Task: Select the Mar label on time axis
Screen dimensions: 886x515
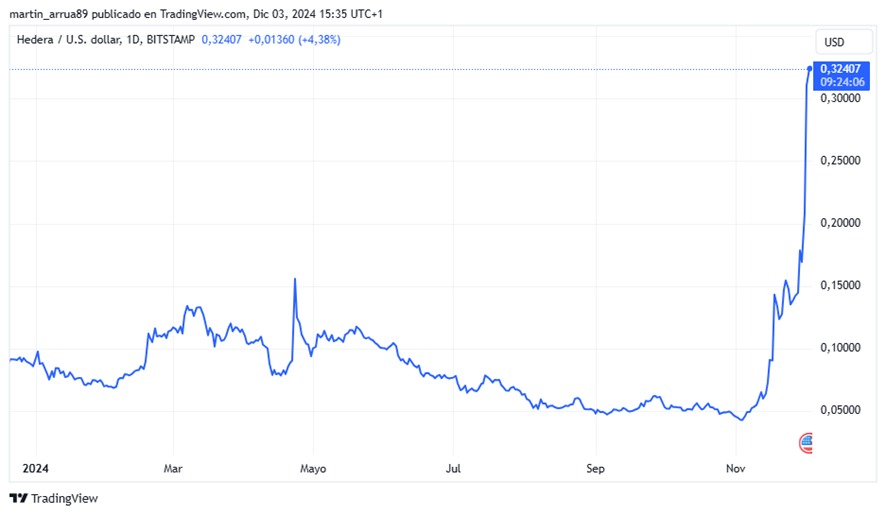Action: (173, 468)
